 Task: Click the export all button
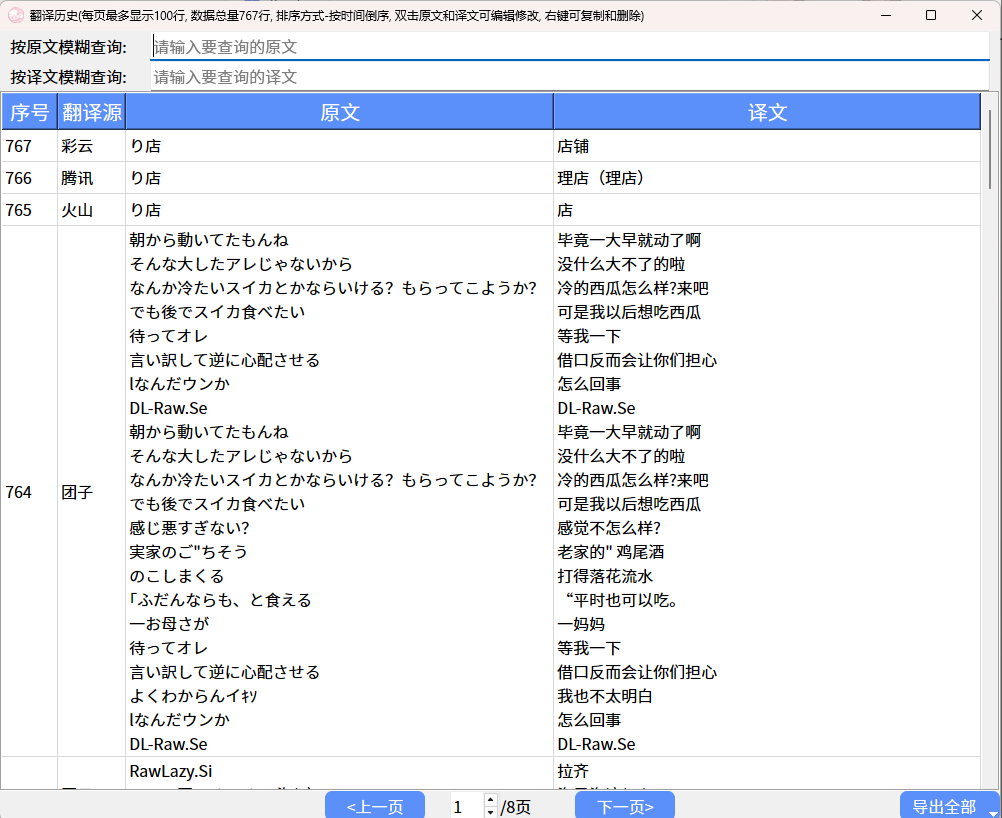[942, 806]
